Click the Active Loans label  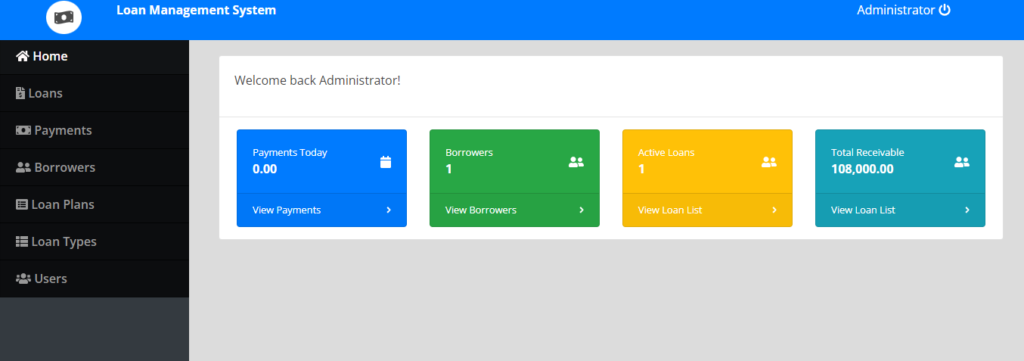click(x=666, y=153)
